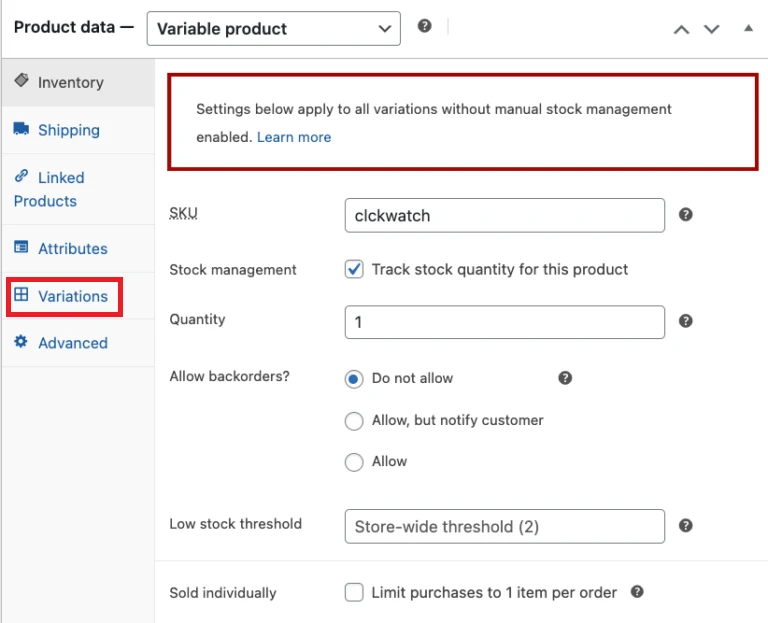Move Product data panel up with arrow

[681, 29]
